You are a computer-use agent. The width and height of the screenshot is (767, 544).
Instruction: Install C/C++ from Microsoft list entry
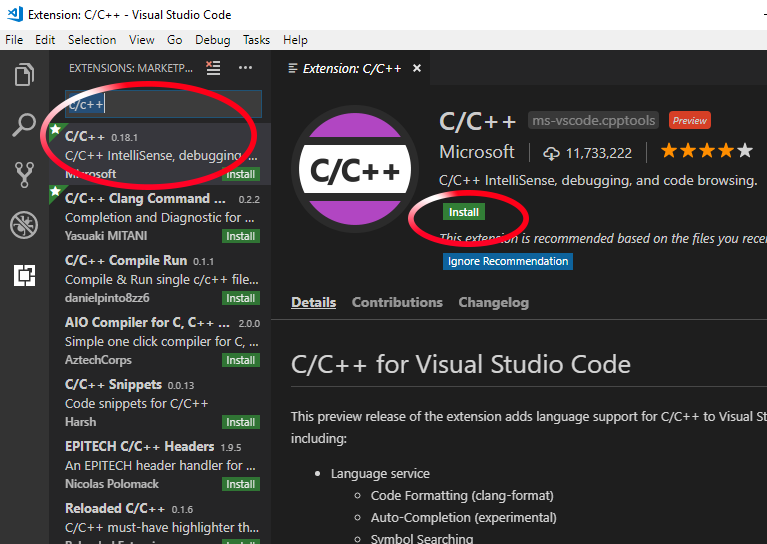[241, 174]
